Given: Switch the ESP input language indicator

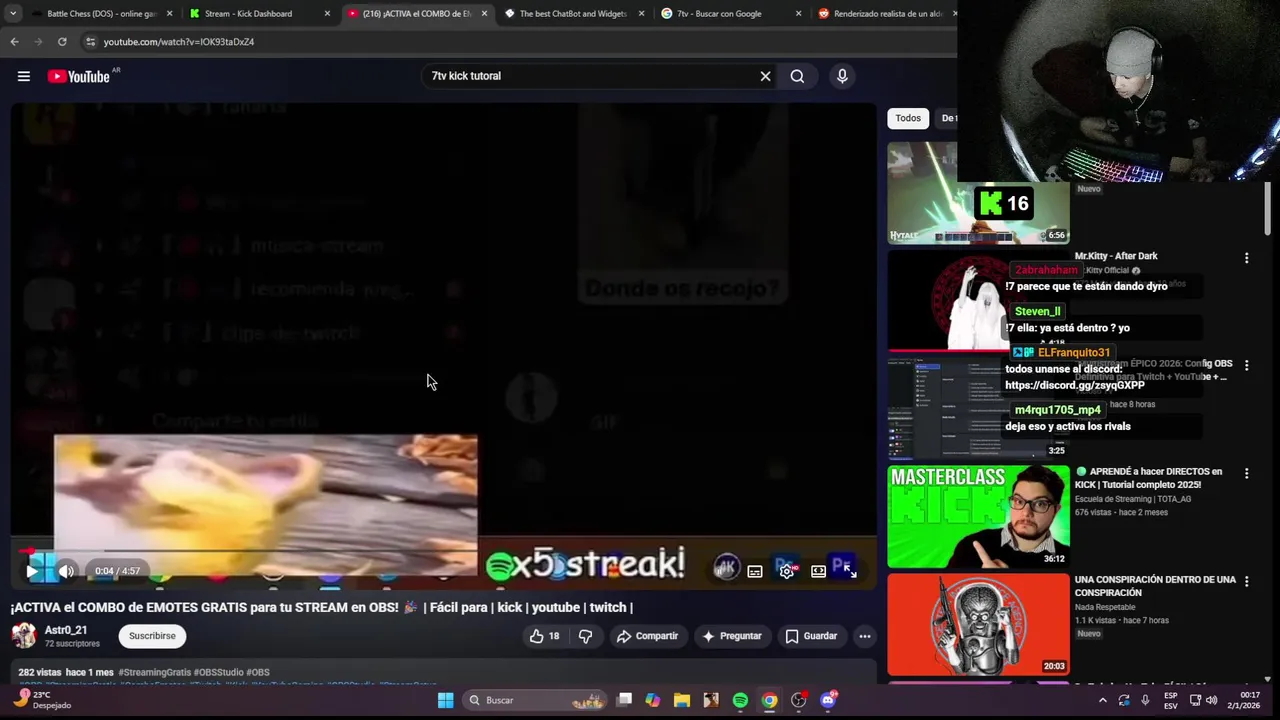Looking at the screenshot, I should pyautogui.click(x=1170, y=700).
